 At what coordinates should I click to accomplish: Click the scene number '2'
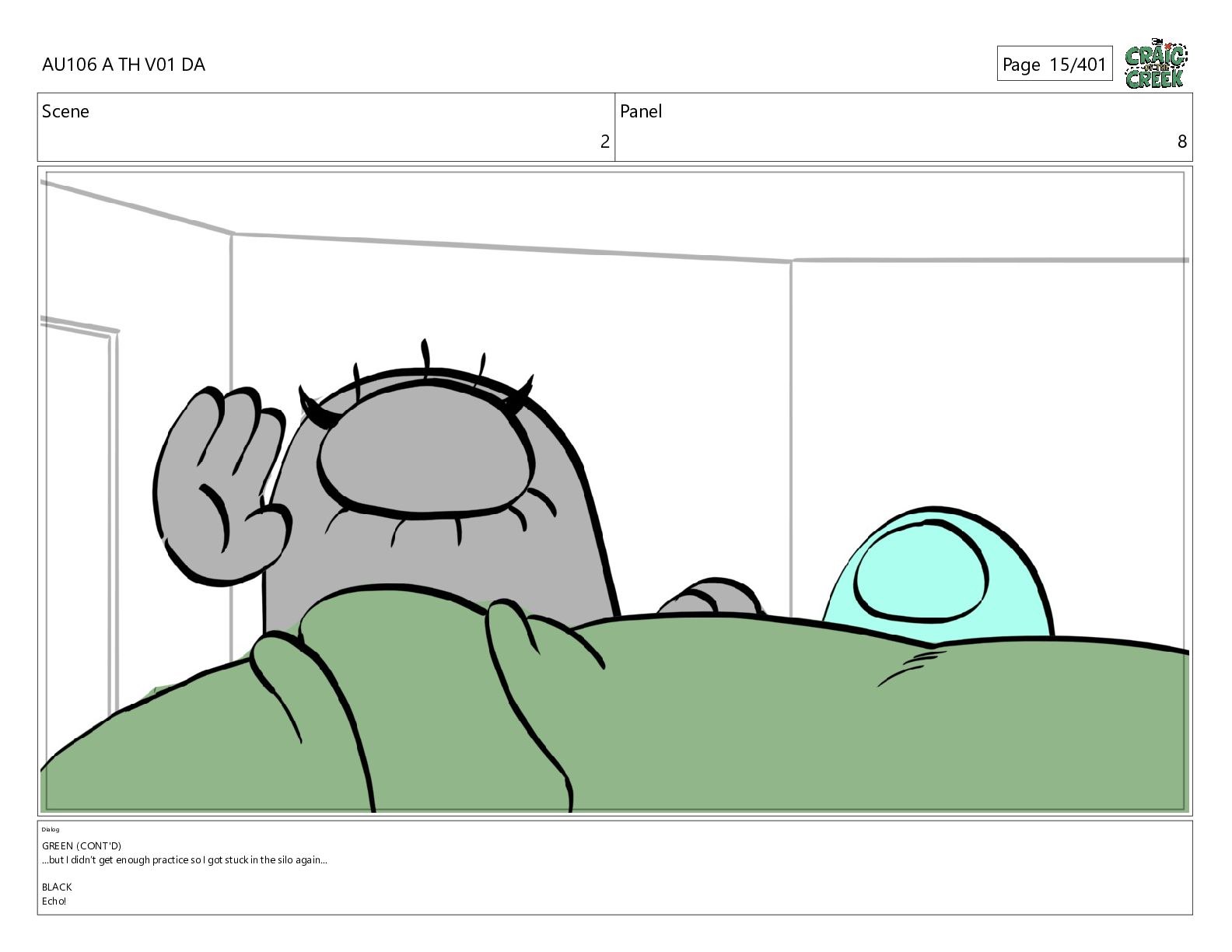[604, 142]
